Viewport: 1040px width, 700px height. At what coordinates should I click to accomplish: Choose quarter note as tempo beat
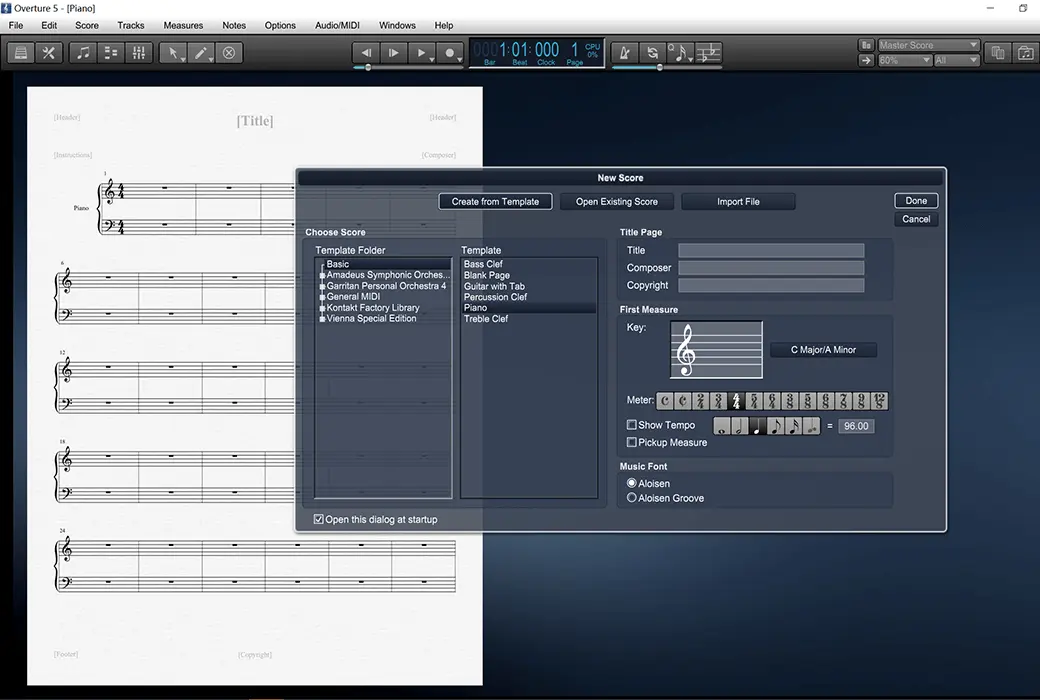tap(758, 426)
